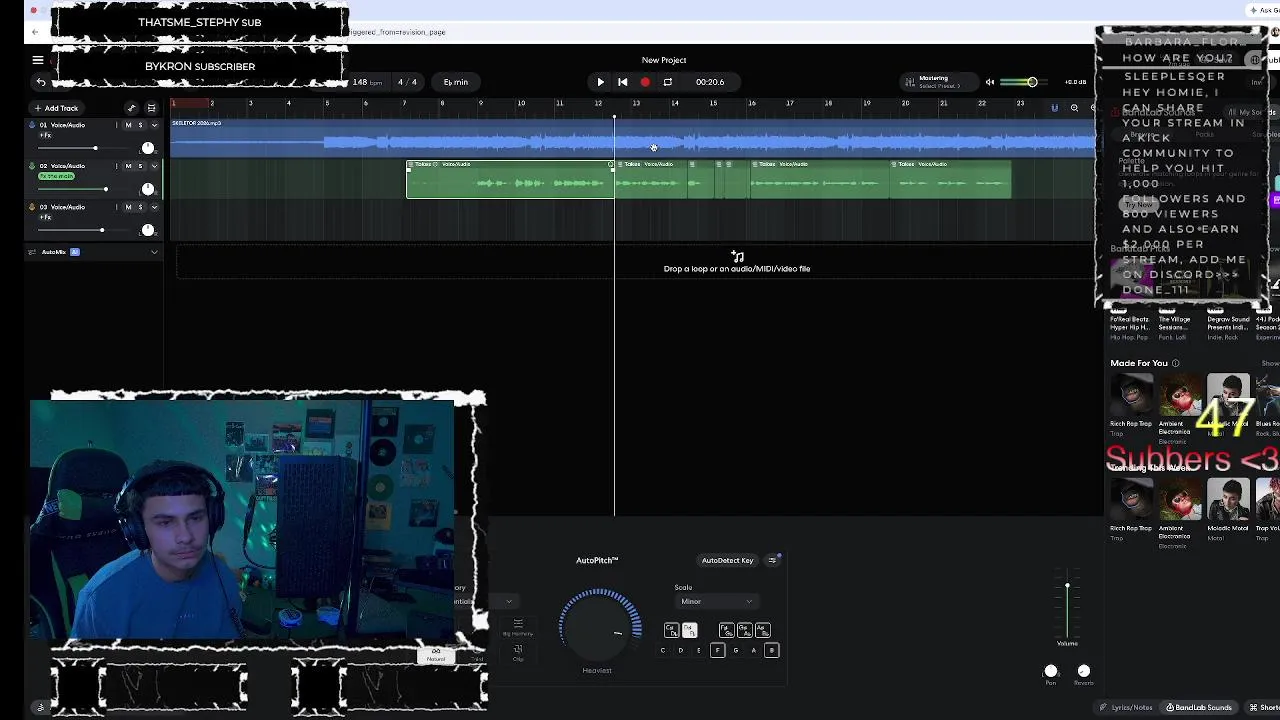
Task: Toggle track header size icon
Action: (x=152, y=108)
